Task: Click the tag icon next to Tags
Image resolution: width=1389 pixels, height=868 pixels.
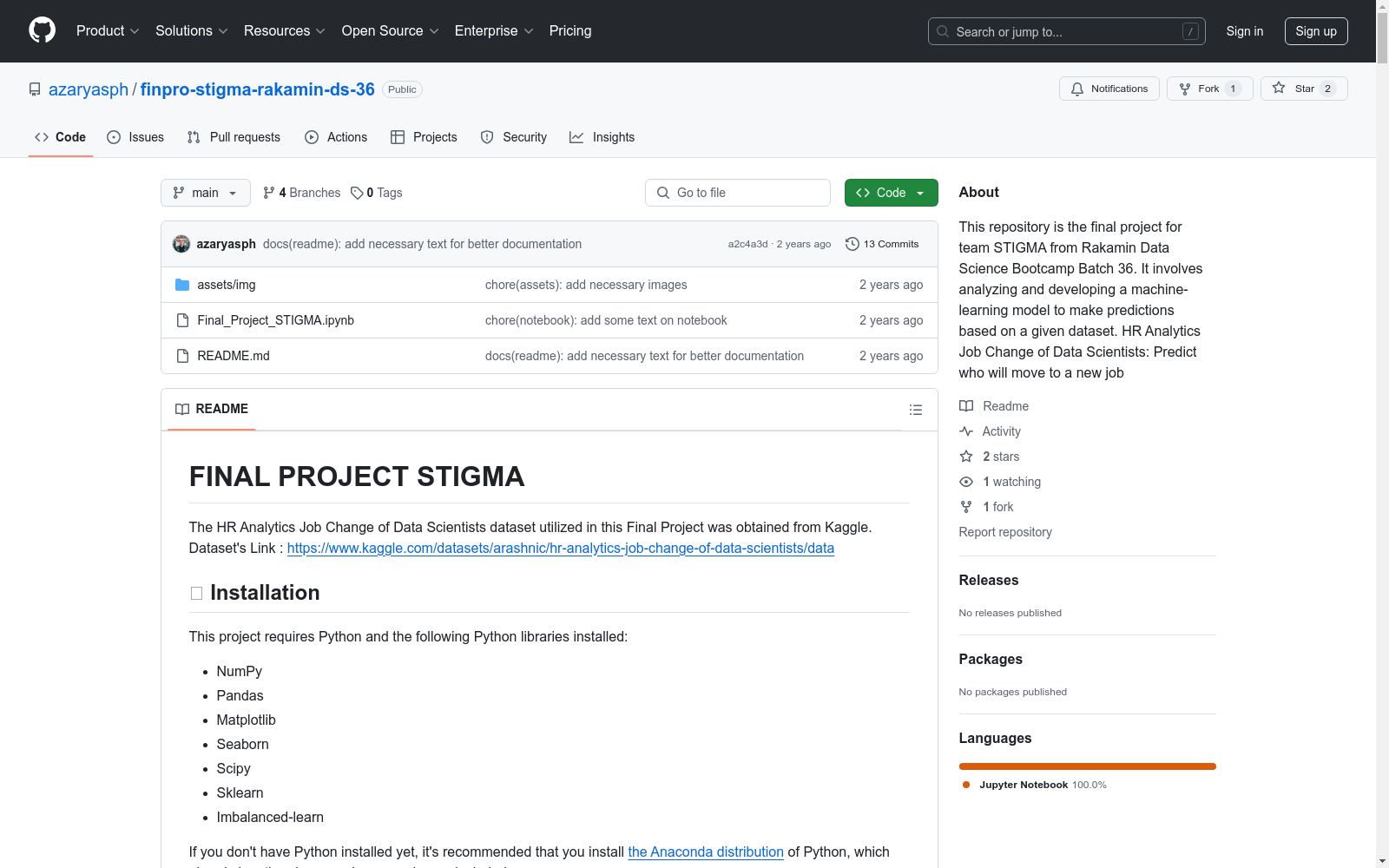Action: (357, 193)
